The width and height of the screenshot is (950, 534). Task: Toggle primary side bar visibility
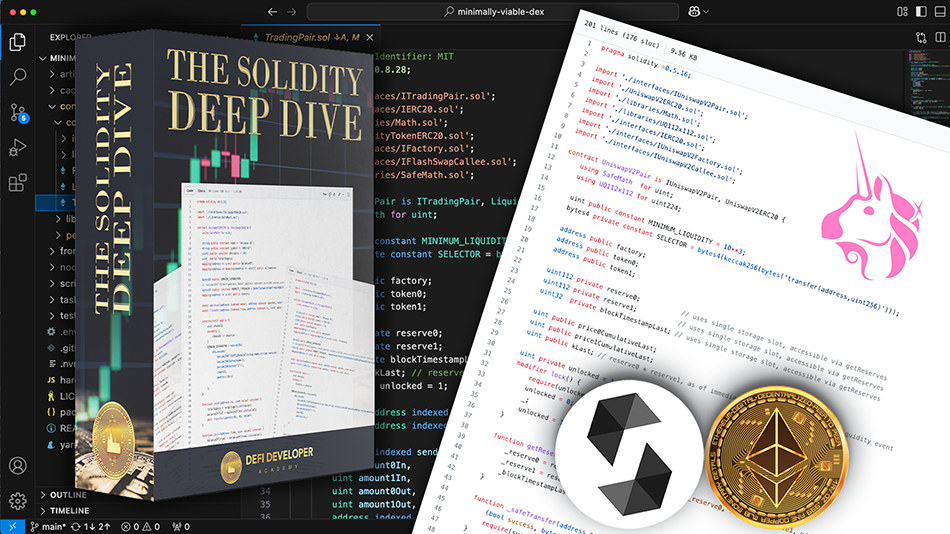pyautogui.click(x=921, y=12)
